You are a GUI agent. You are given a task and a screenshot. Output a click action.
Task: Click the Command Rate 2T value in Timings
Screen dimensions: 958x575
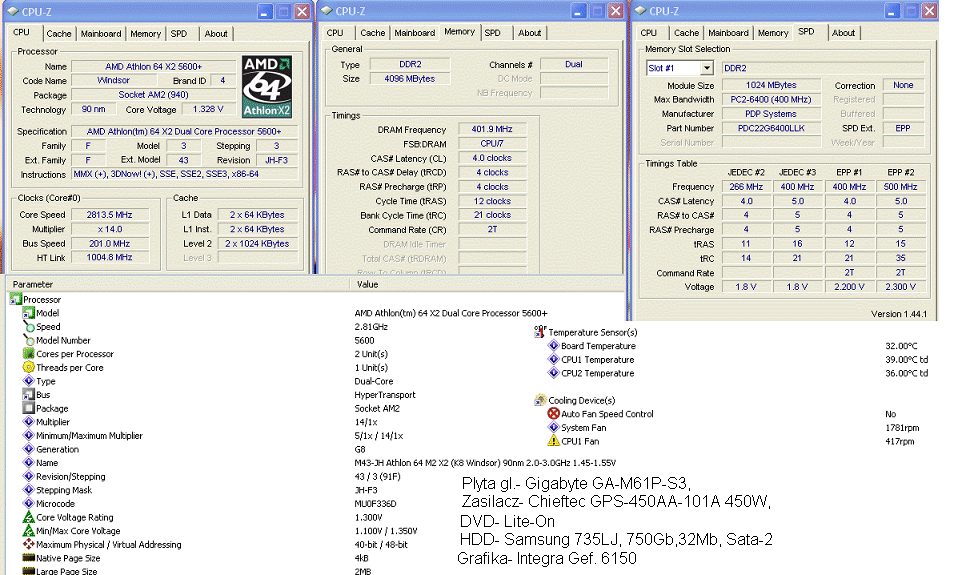click(x=492, y=229)
